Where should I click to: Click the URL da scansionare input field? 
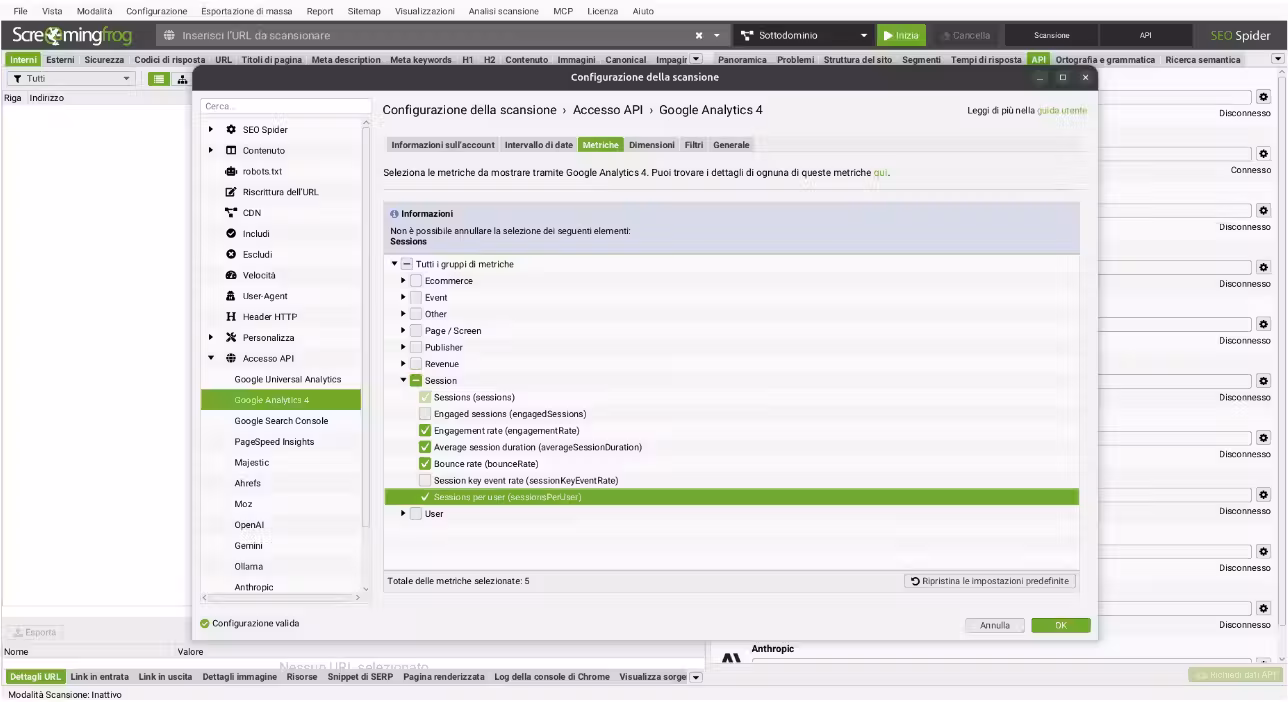tap(435, 35)
